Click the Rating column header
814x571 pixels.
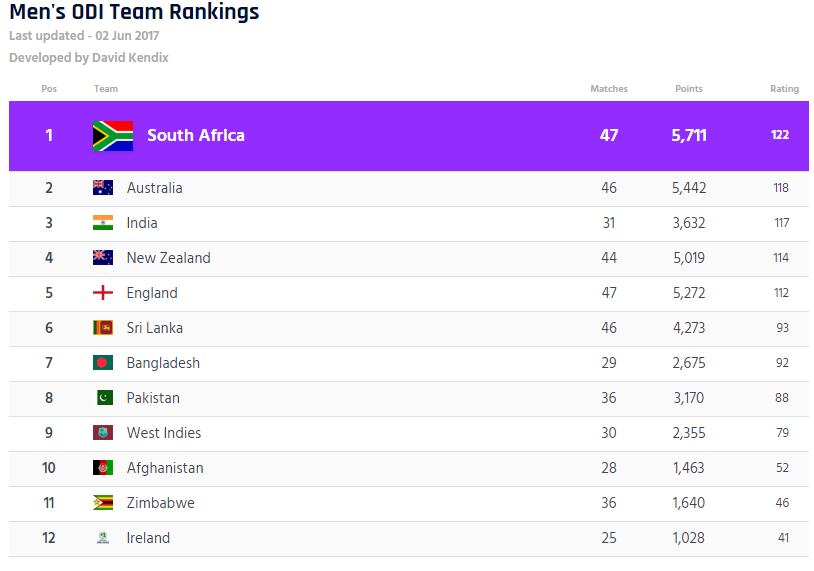784,89
